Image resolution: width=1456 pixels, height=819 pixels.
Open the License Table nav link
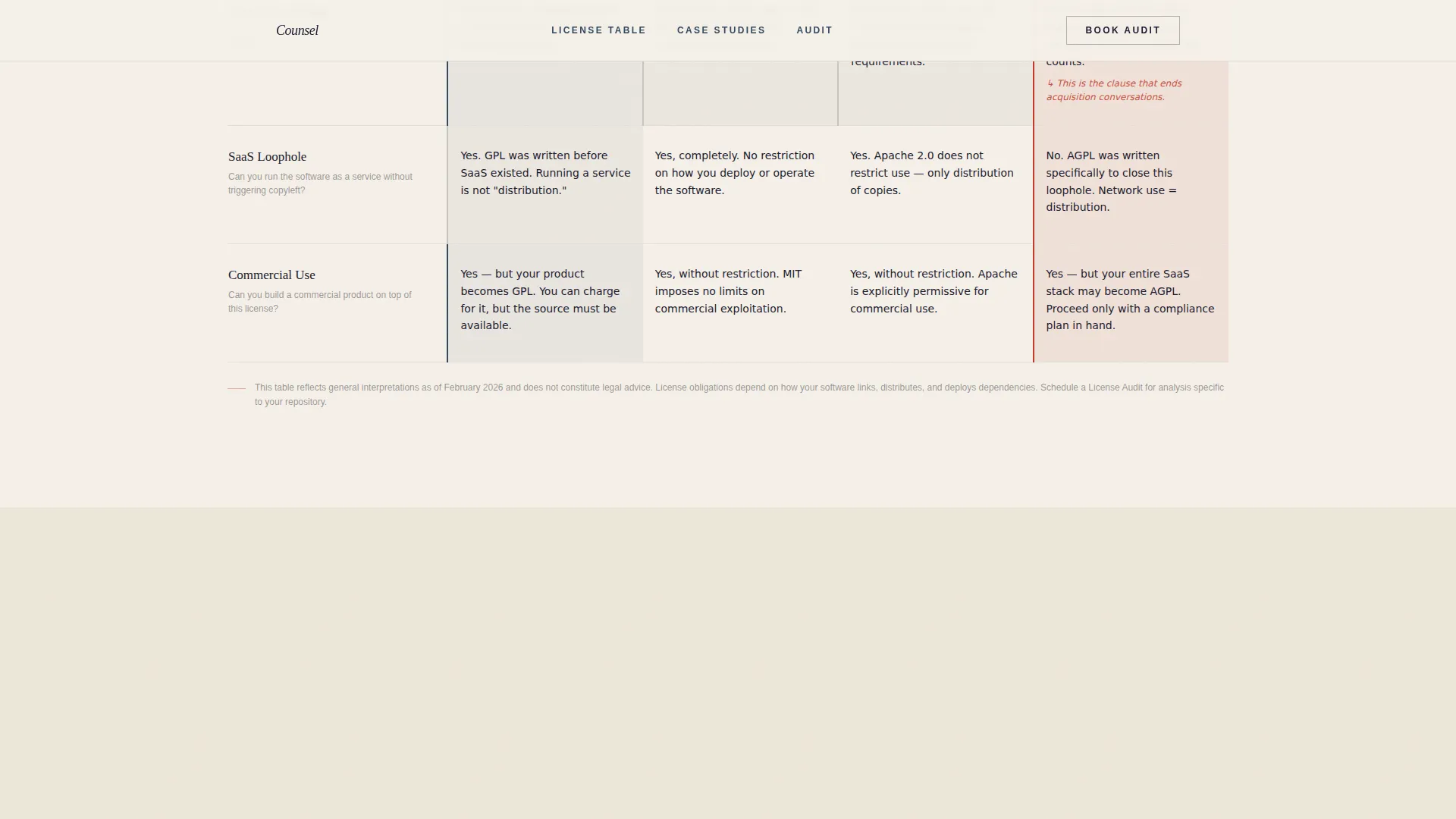tap(598, 30)
